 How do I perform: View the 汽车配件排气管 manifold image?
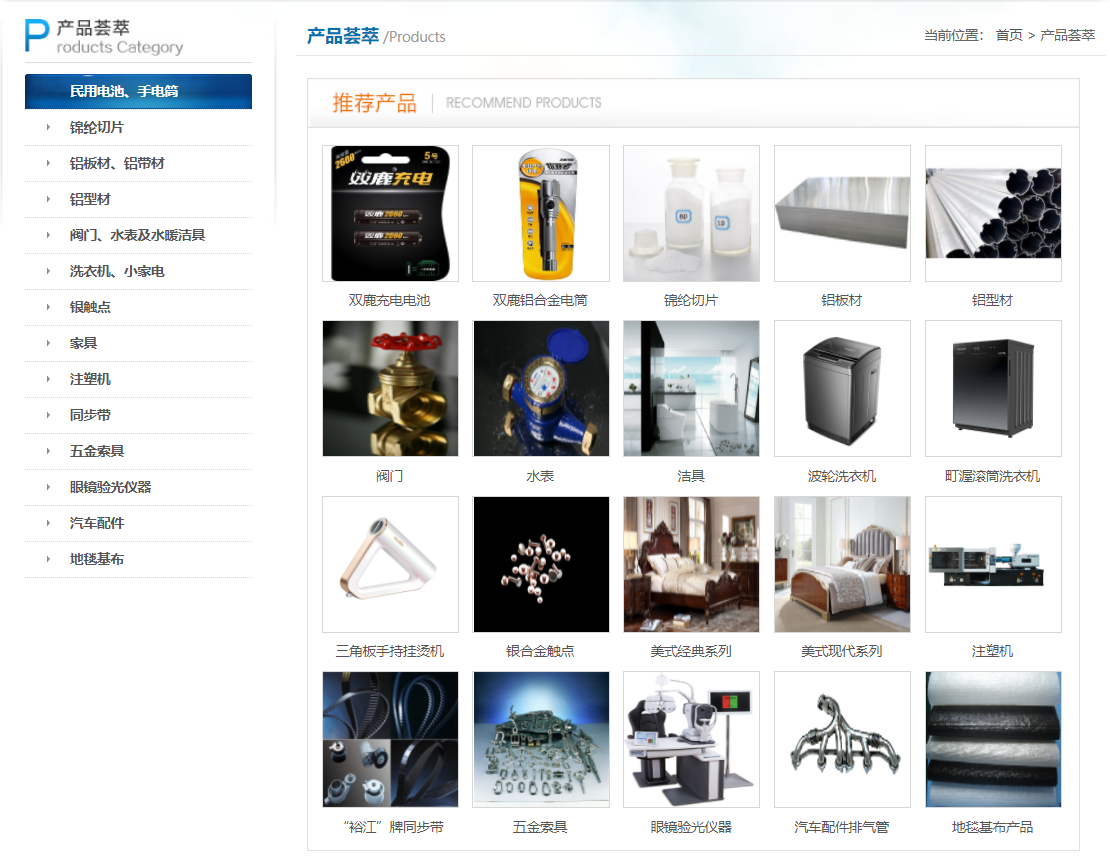pos(842,739)
